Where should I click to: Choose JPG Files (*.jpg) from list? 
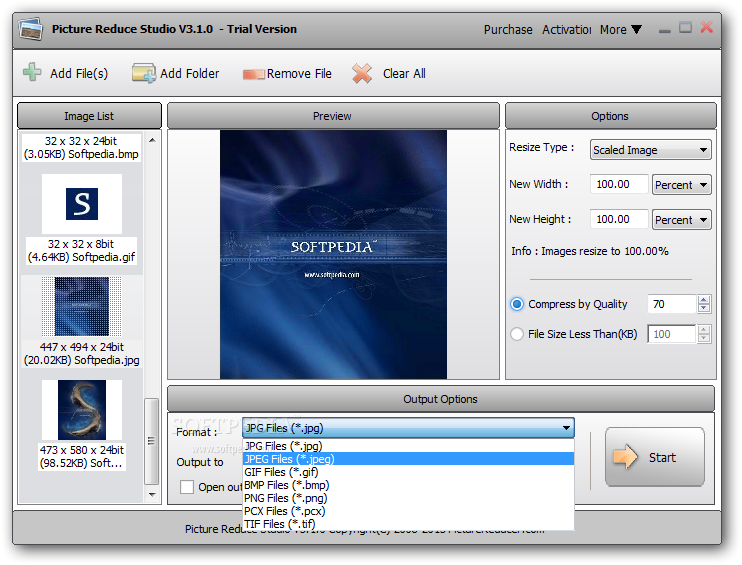coord(408,446)
